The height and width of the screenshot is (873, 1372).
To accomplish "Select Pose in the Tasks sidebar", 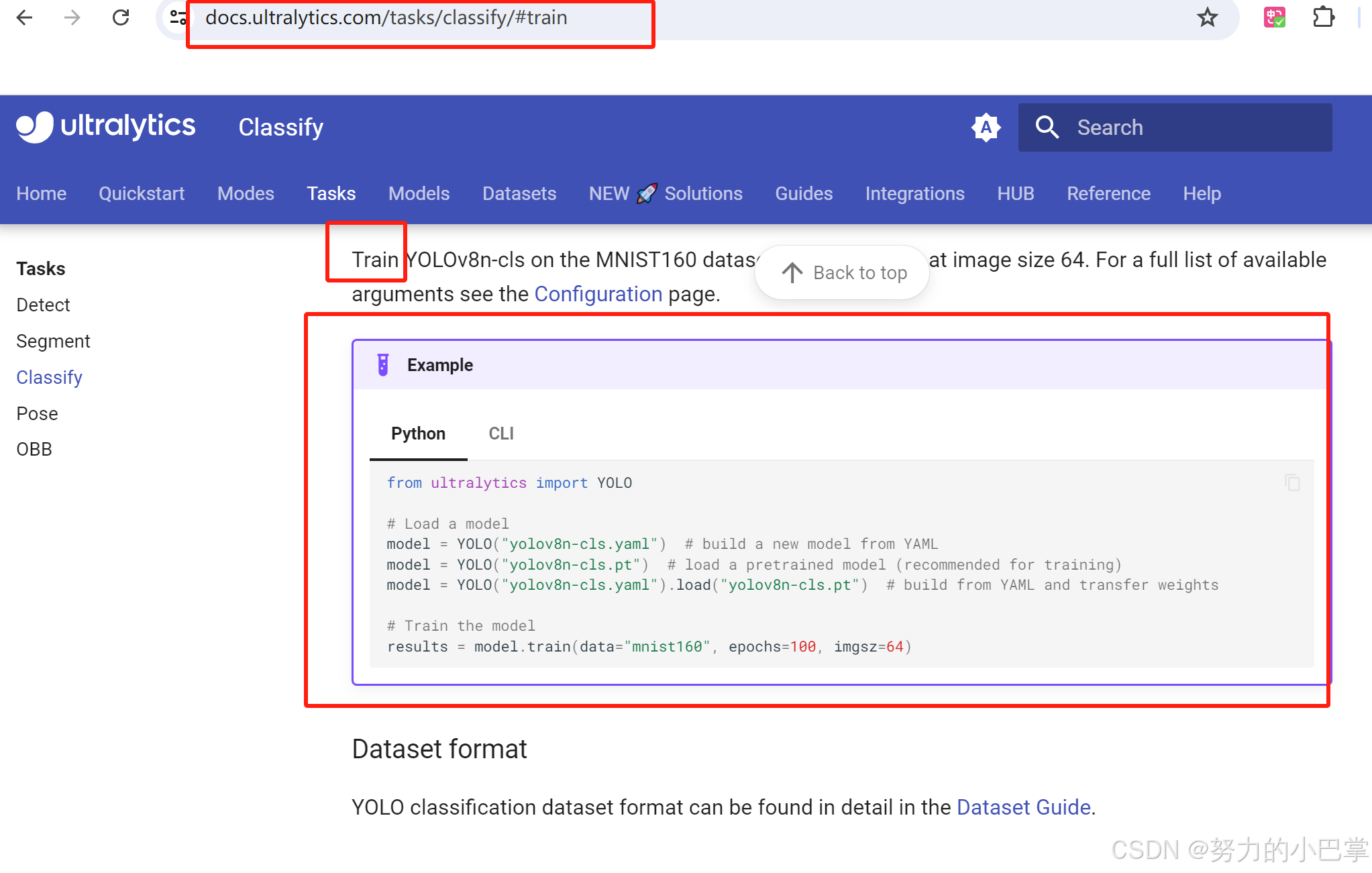I will pyautogui.click(x=37, y=413).
